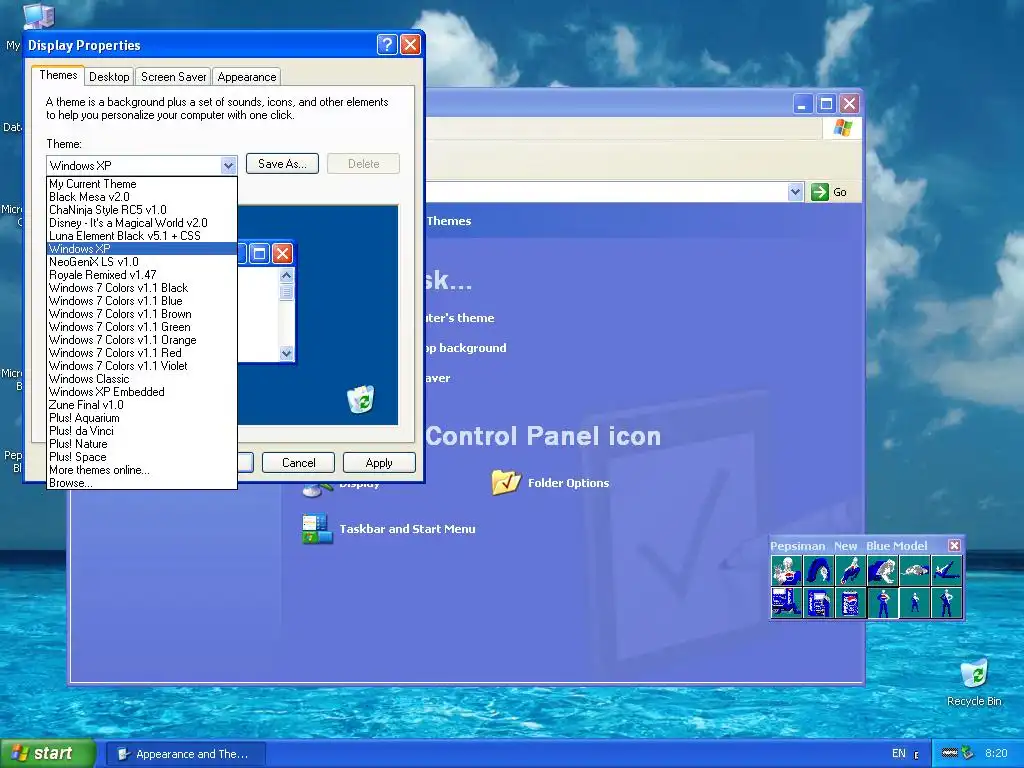Choose Royale Remixed v1.47 theme
Image resolution: width=1024 pixels, height=768 pixels.
coord(142,275)
